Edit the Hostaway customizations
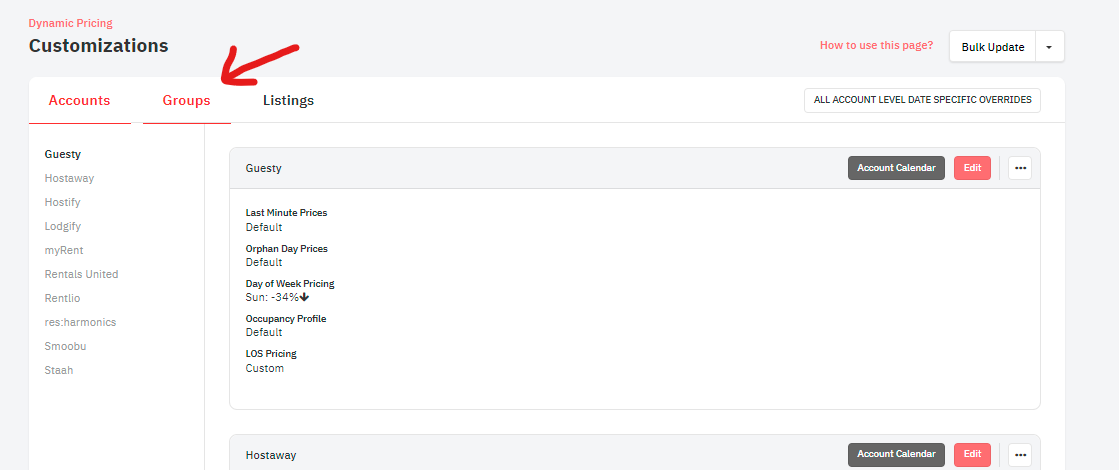1119x470 pixels. 972,454
